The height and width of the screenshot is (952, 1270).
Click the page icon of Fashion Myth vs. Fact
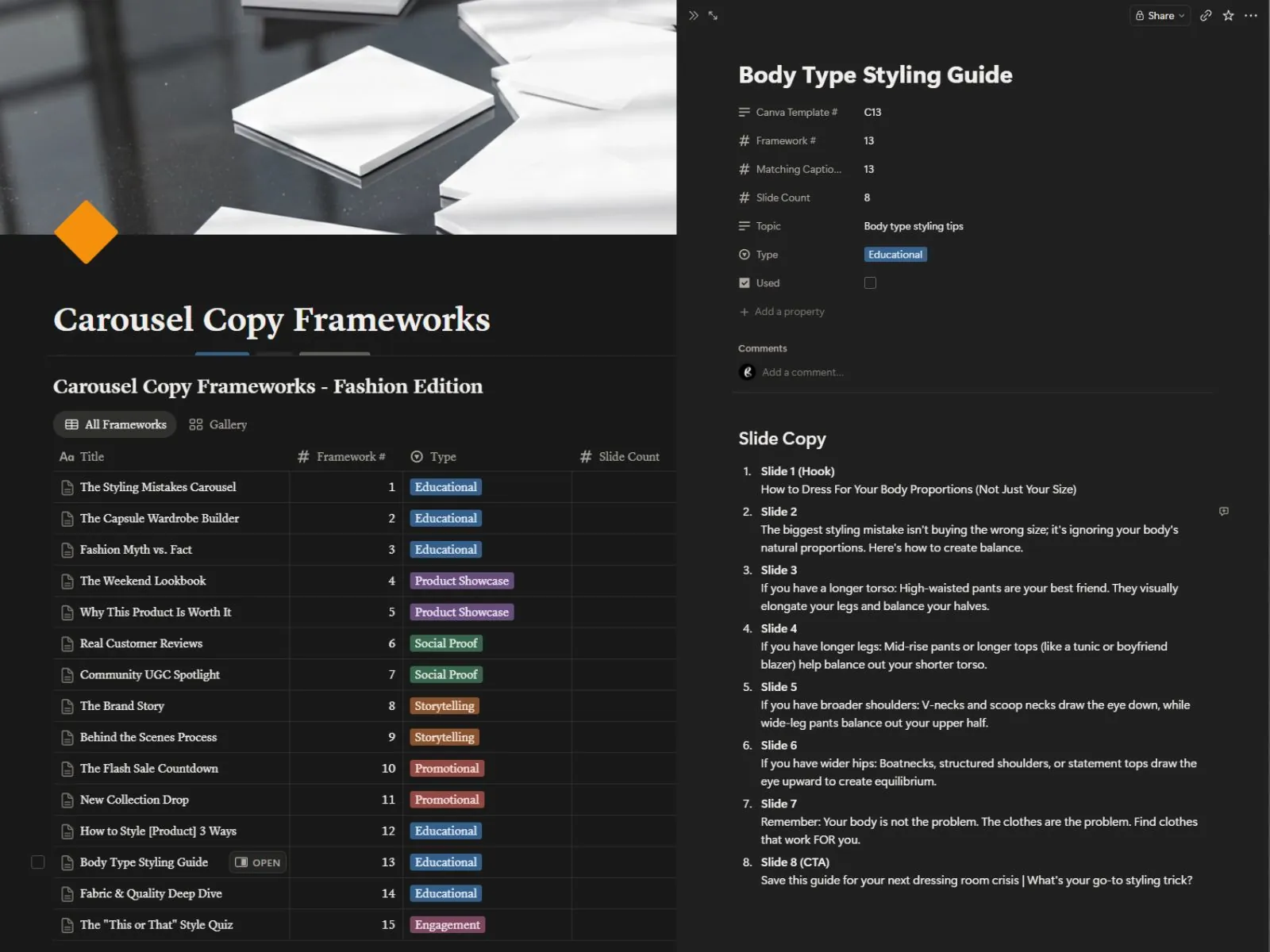click(x=67, y=550)
